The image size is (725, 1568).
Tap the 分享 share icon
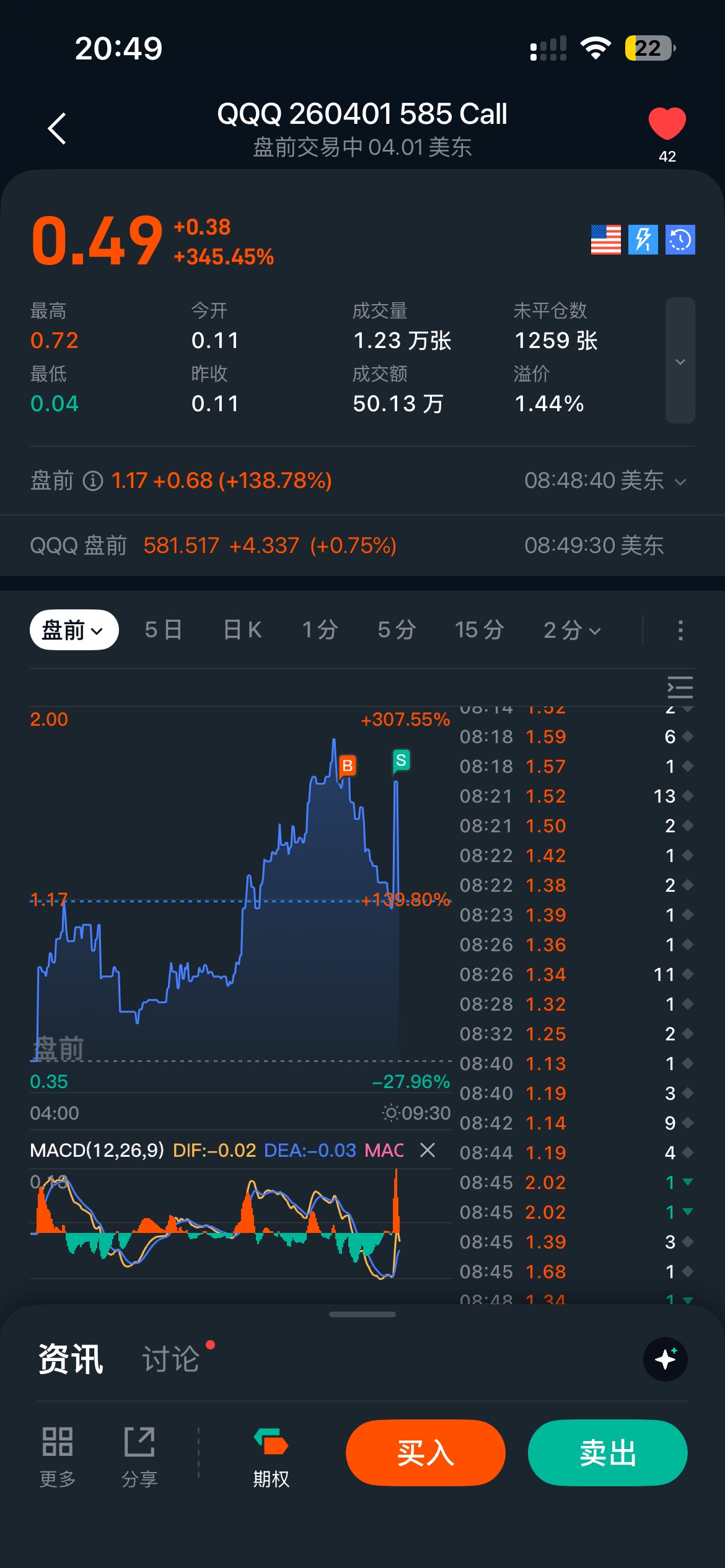139,1455
